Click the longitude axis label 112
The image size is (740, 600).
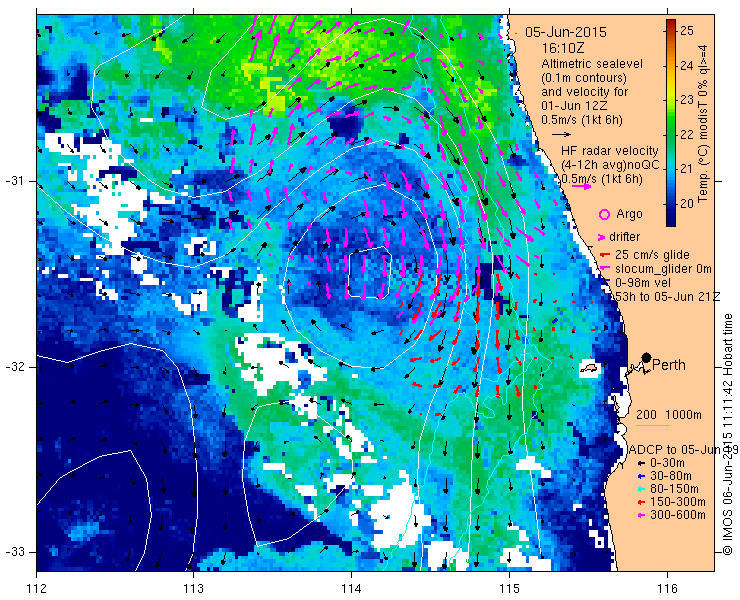(36, 589)
